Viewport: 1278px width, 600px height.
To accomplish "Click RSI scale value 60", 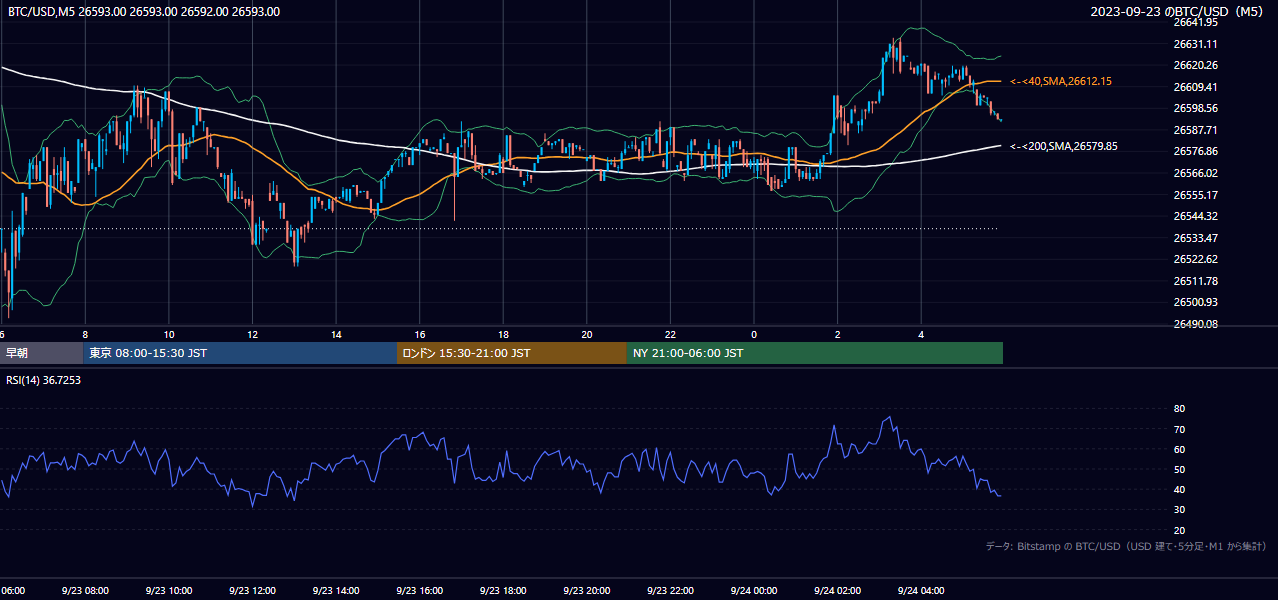I will click(1179, 449).
